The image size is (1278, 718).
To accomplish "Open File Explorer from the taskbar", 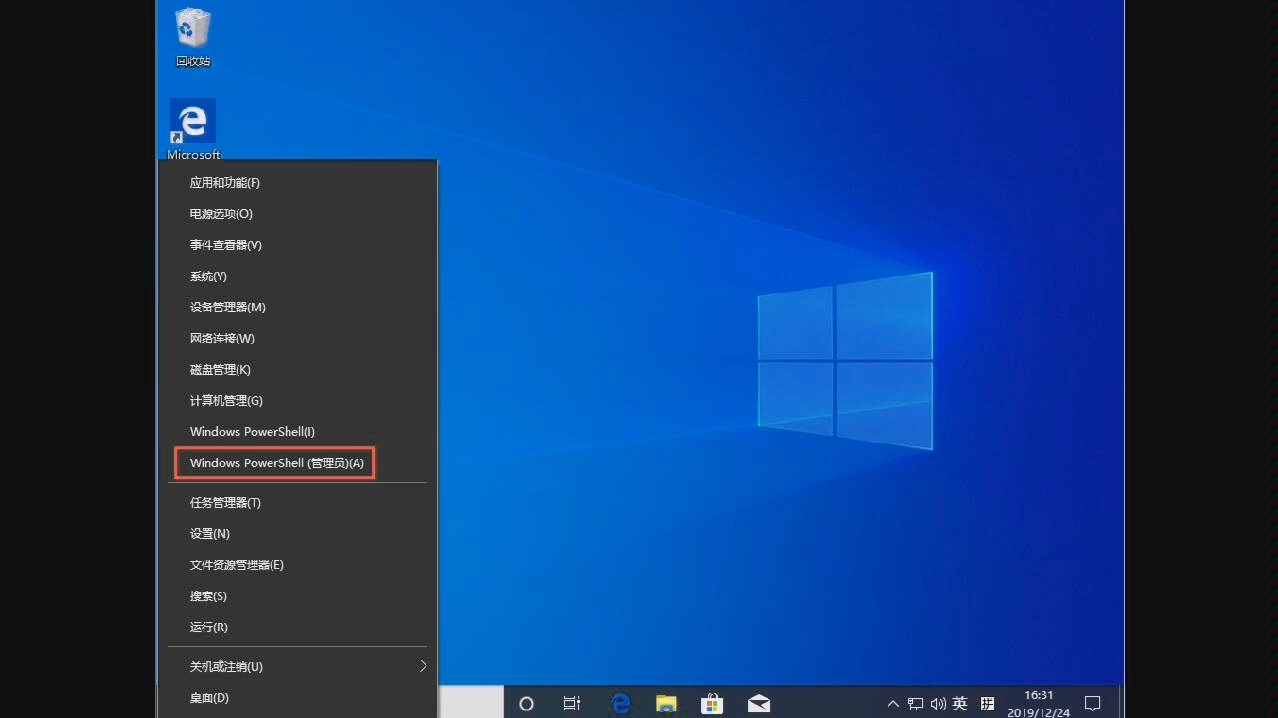I will [x=666, y=703].
